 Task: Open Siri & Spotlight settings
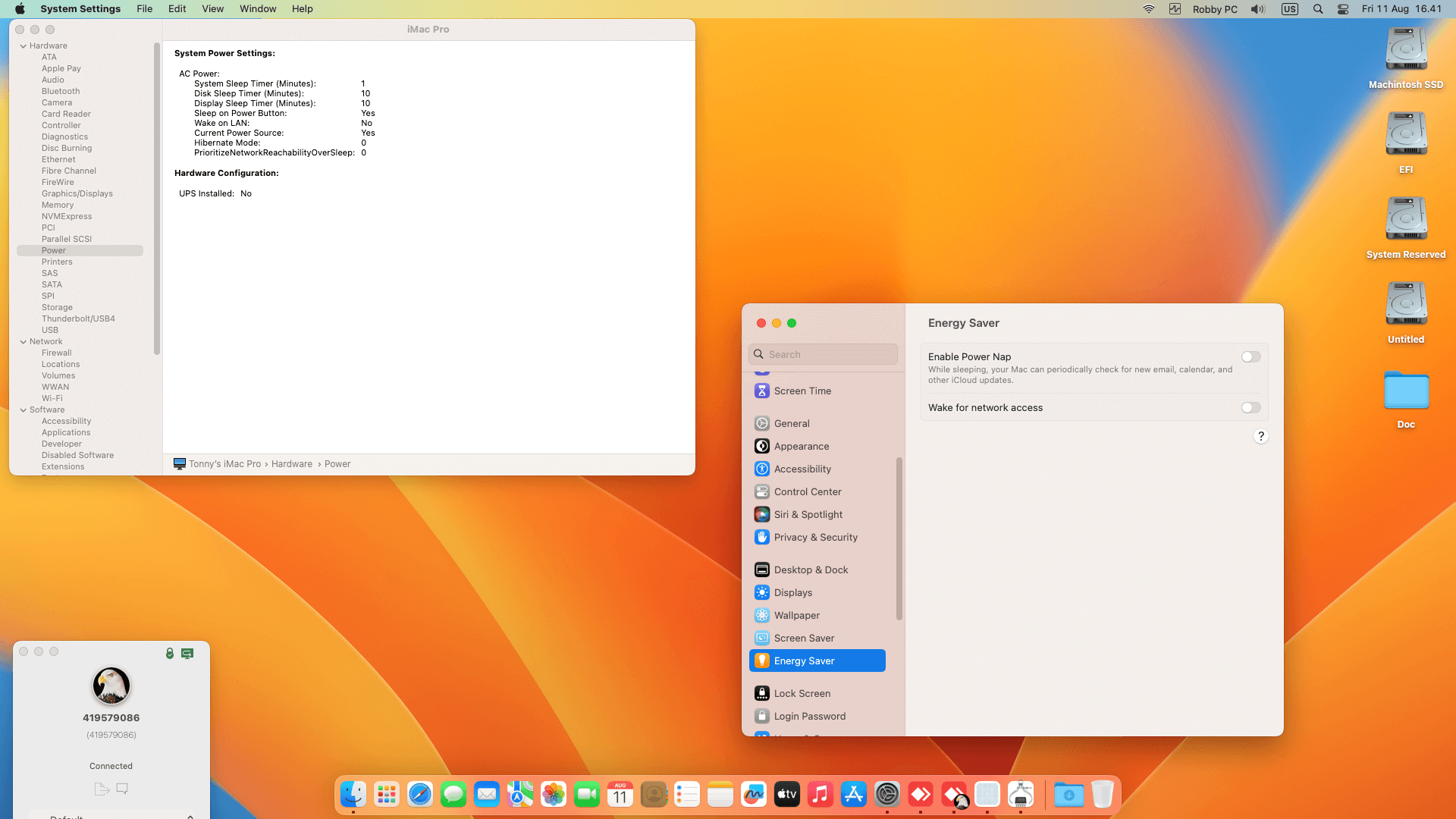tap(817, 514)
